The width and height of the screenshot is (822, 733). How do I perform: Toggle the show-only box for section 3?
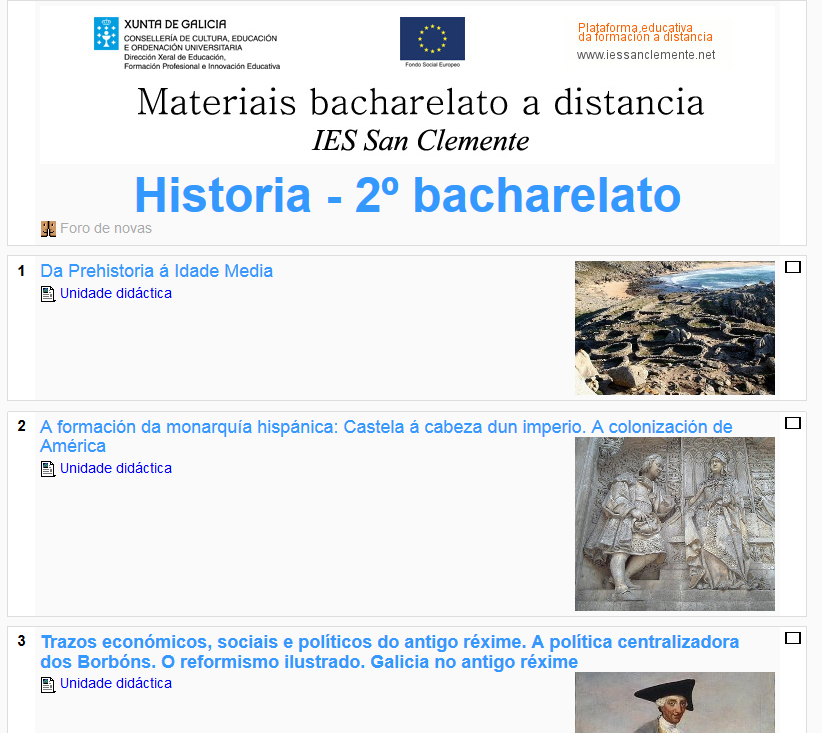(x=793, y=638)
